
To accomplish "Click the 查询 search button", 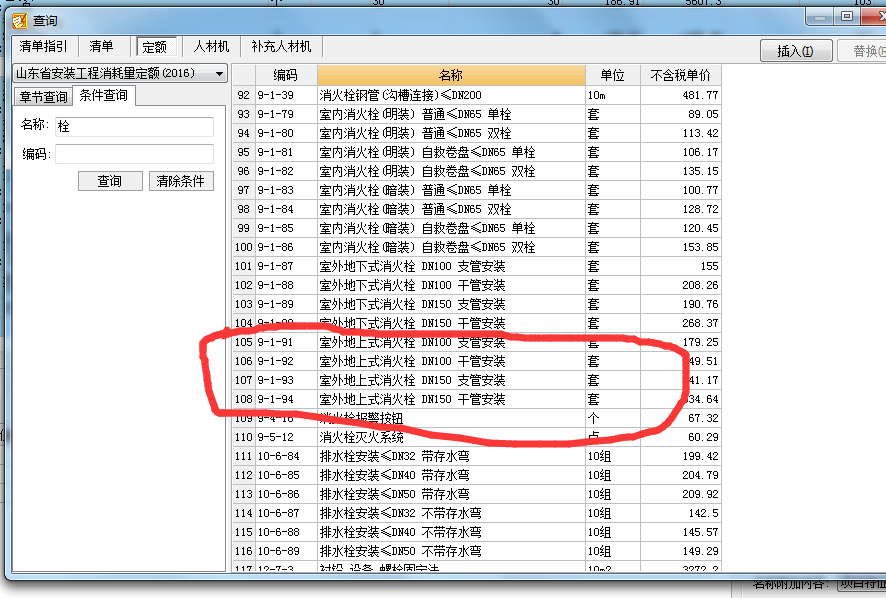I will tap(110, 181).
